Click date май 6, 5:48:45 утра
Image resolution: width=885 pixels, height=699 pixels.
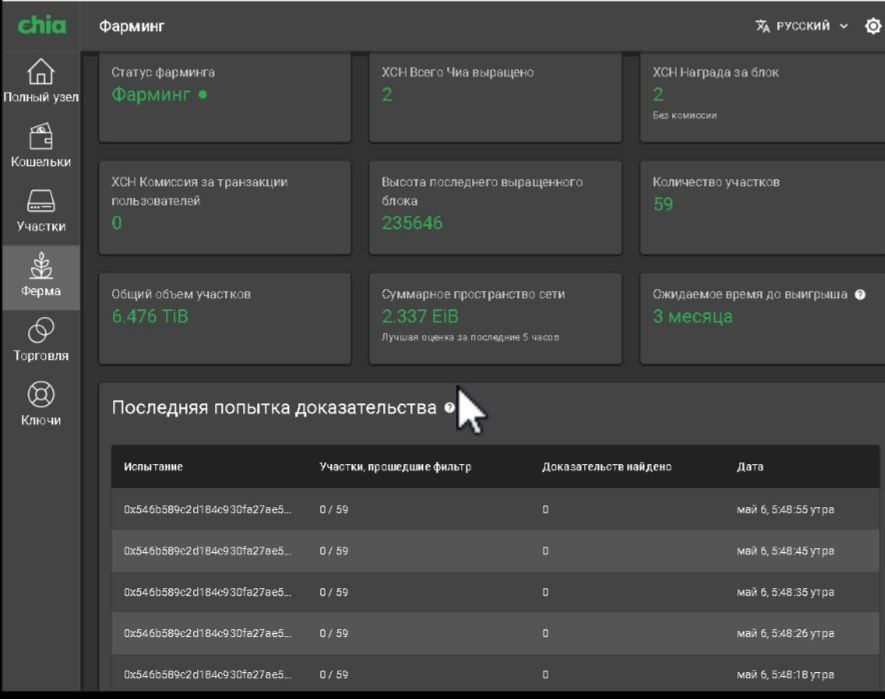click(785, 551)
